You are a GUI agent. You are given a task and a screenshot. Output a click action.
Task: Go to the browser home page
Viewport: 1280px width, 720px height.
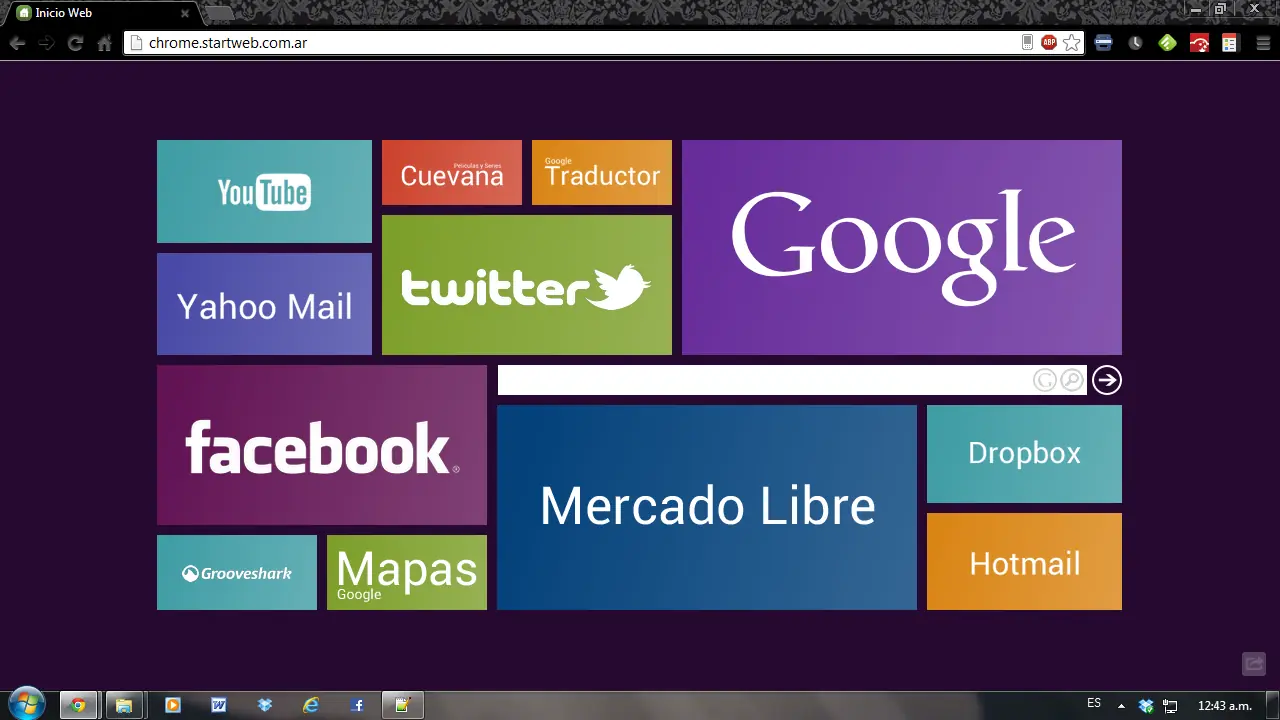tap(104, 43)
